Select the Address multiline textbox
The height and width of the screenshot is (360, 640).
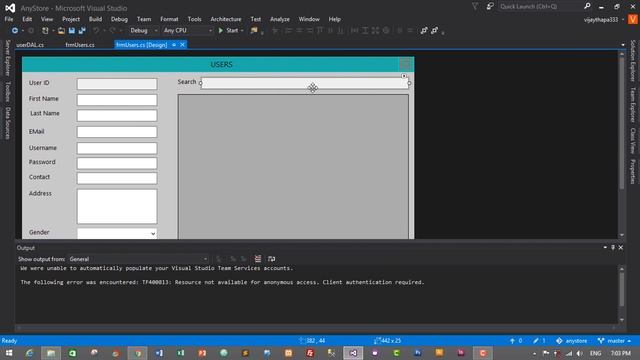point(117,206)
